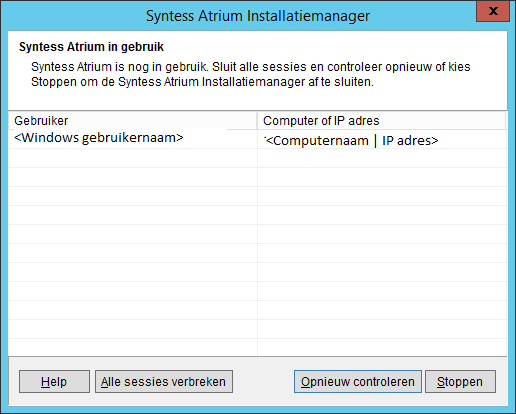Click the gray space between Alle sessies verbreken and Opnieuw controleren

click(x=263, y=381)
